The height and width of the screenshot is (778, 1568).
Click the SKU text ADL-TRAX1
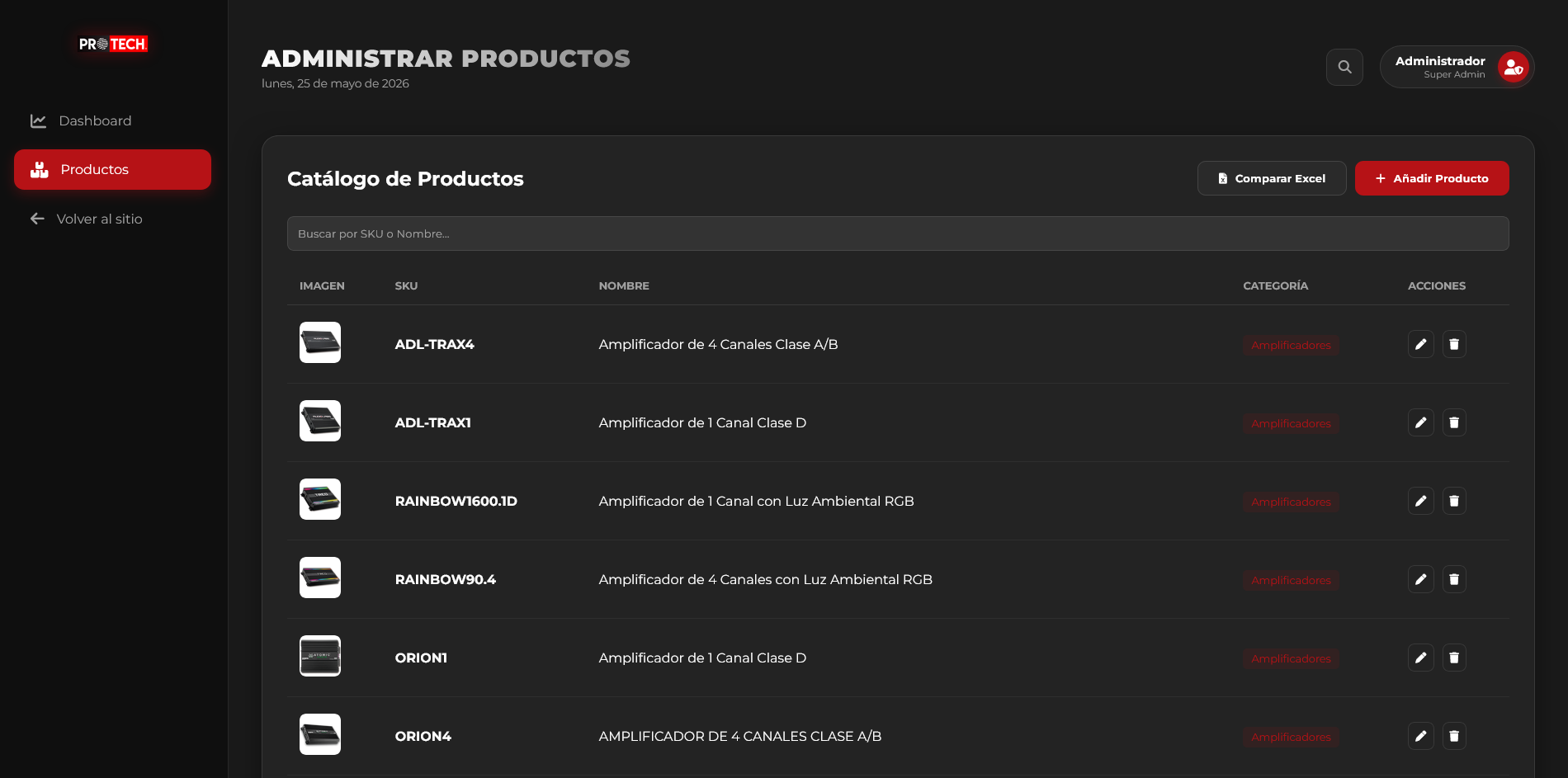click(432, 422)
